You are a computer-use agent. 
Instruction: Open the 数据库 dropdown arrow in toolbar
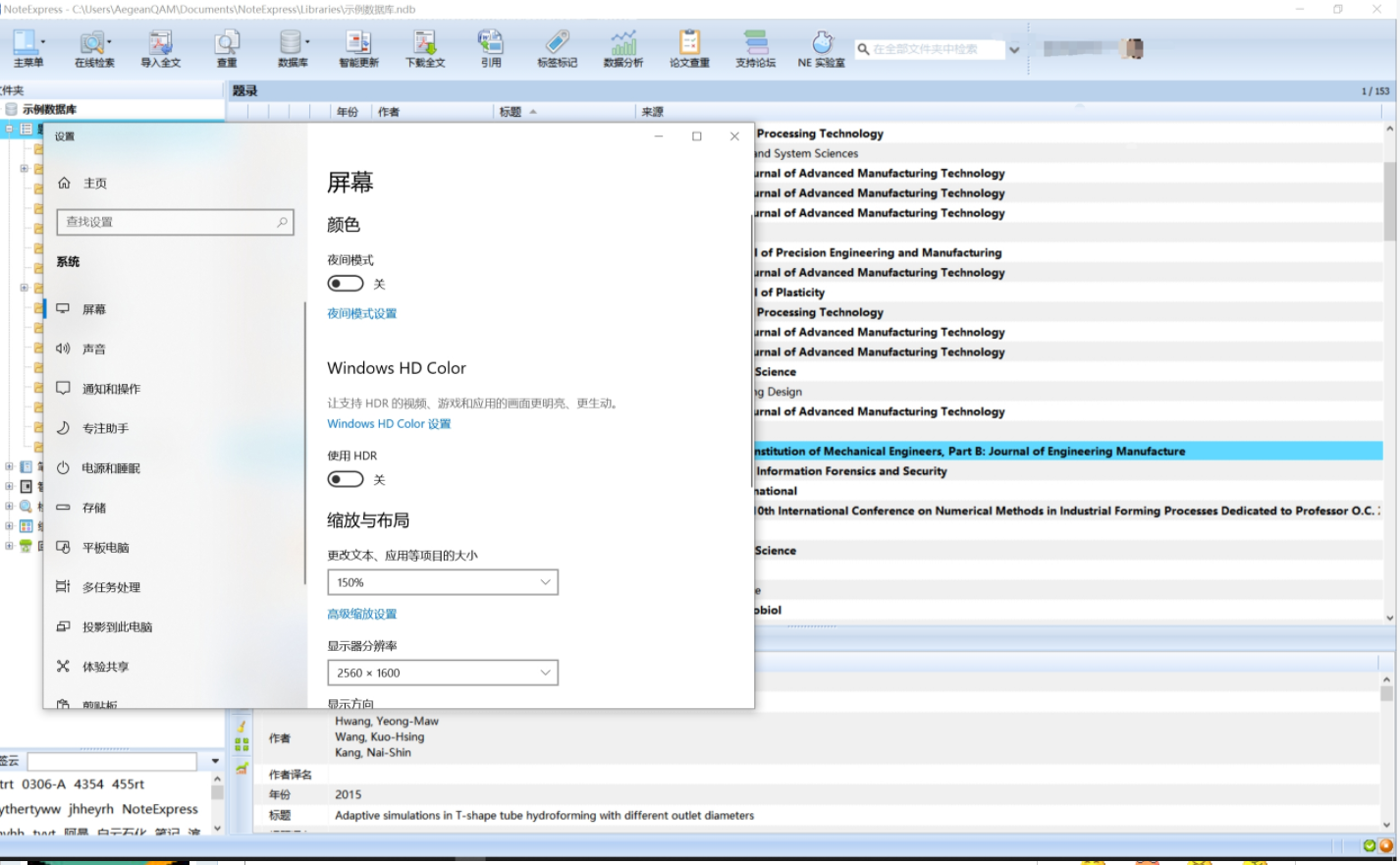click(307, 42)
